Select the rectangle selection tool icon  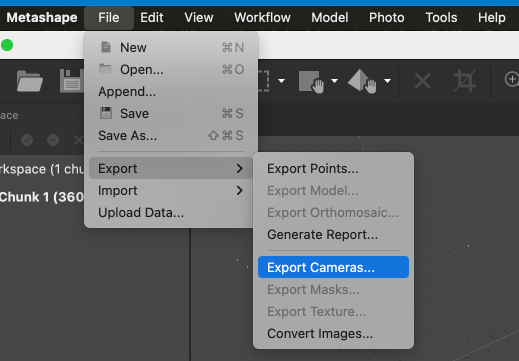point(263,81)
